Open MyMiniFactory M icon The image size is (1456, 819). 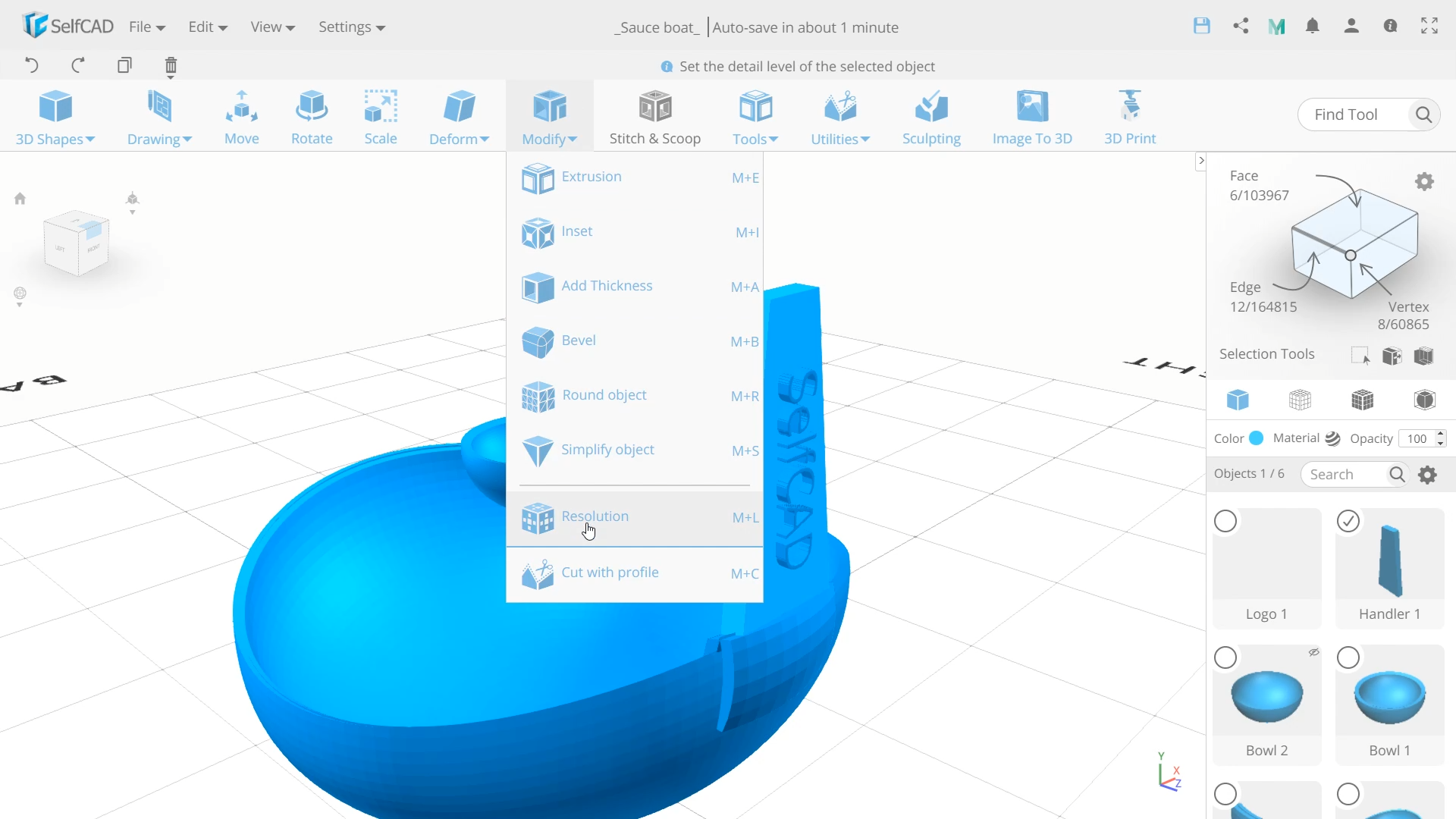[1276, 27]
